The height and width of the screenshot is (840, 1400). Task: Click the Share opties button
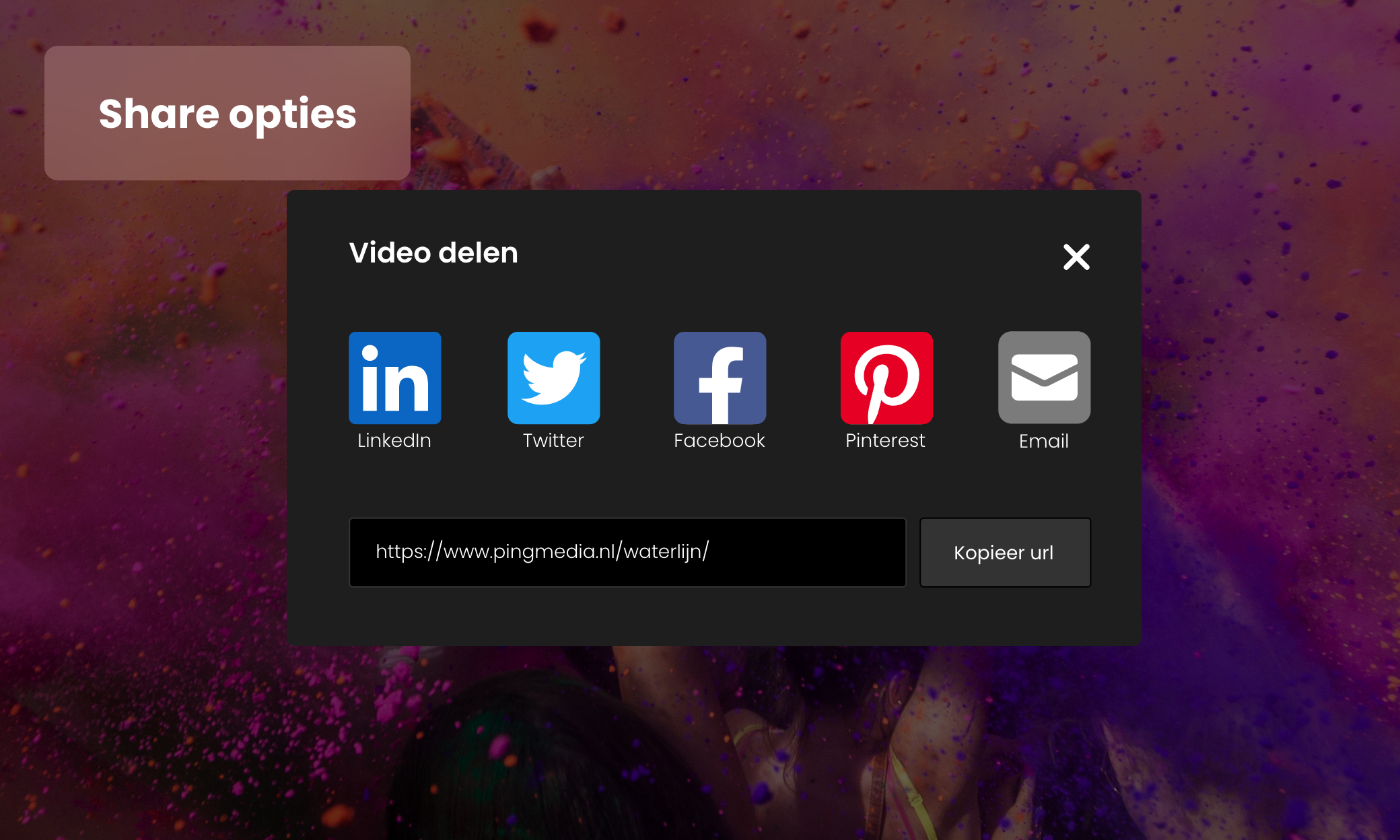(x=228, y=113)
